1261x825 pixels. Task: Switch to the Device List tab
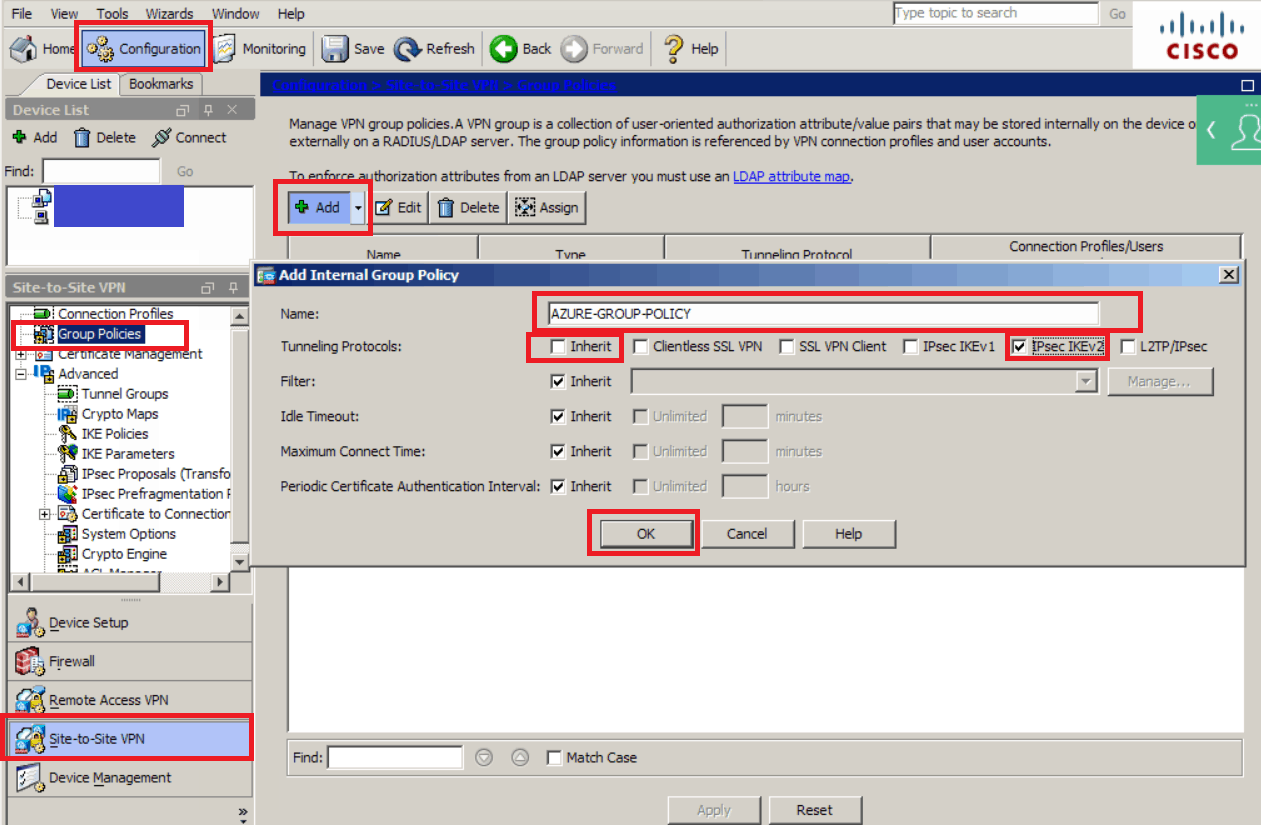[x=80, y=84]
